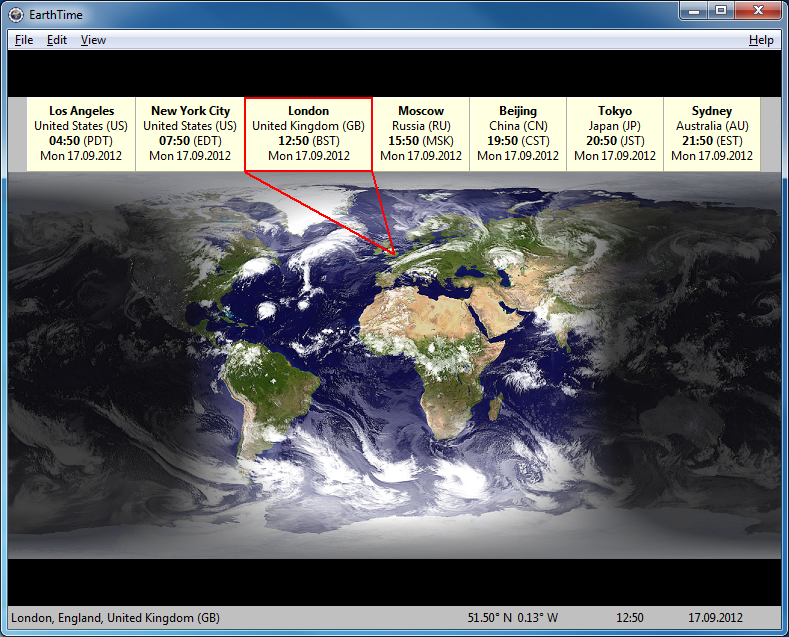The height and width of the screenshot is (637, 789).
Task: Click the 17.09.2012 date in status bar
Action: (x=717, y=618)
